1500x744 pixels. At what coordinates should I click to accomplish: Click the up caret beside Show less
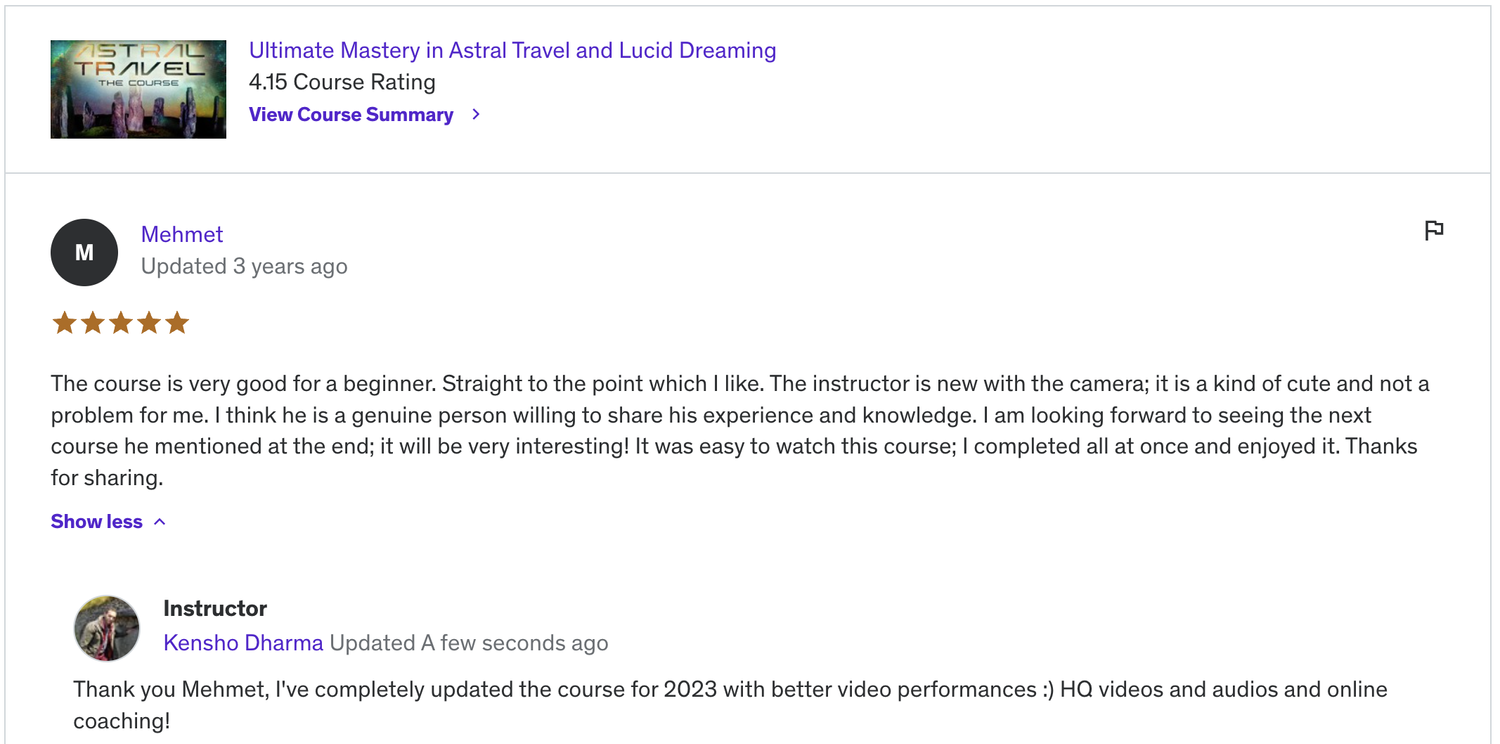pyautogui.click(x=160, y=521)
